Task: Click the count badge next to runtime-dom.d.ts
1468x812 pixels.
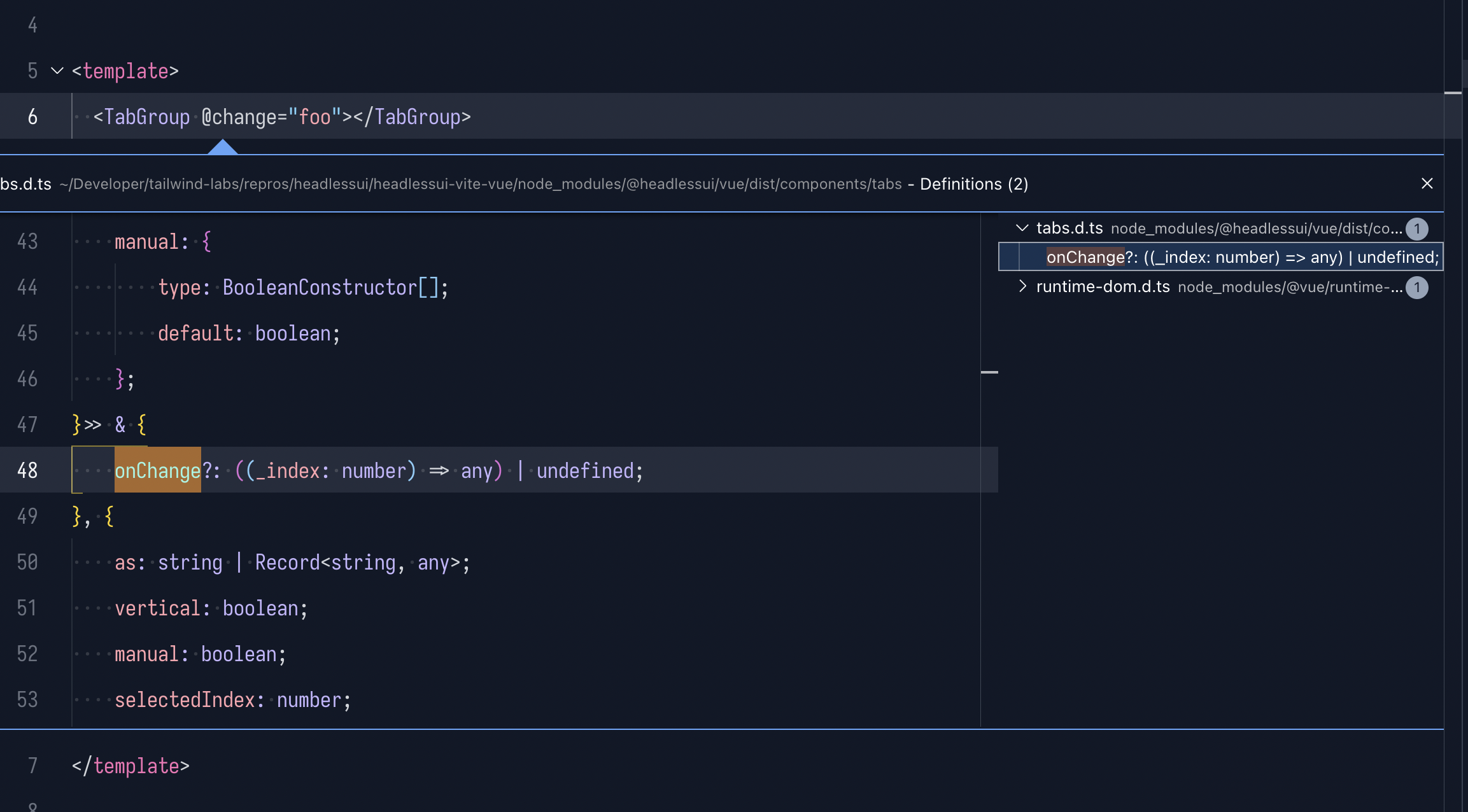Action: click(x=1417, y=288)
